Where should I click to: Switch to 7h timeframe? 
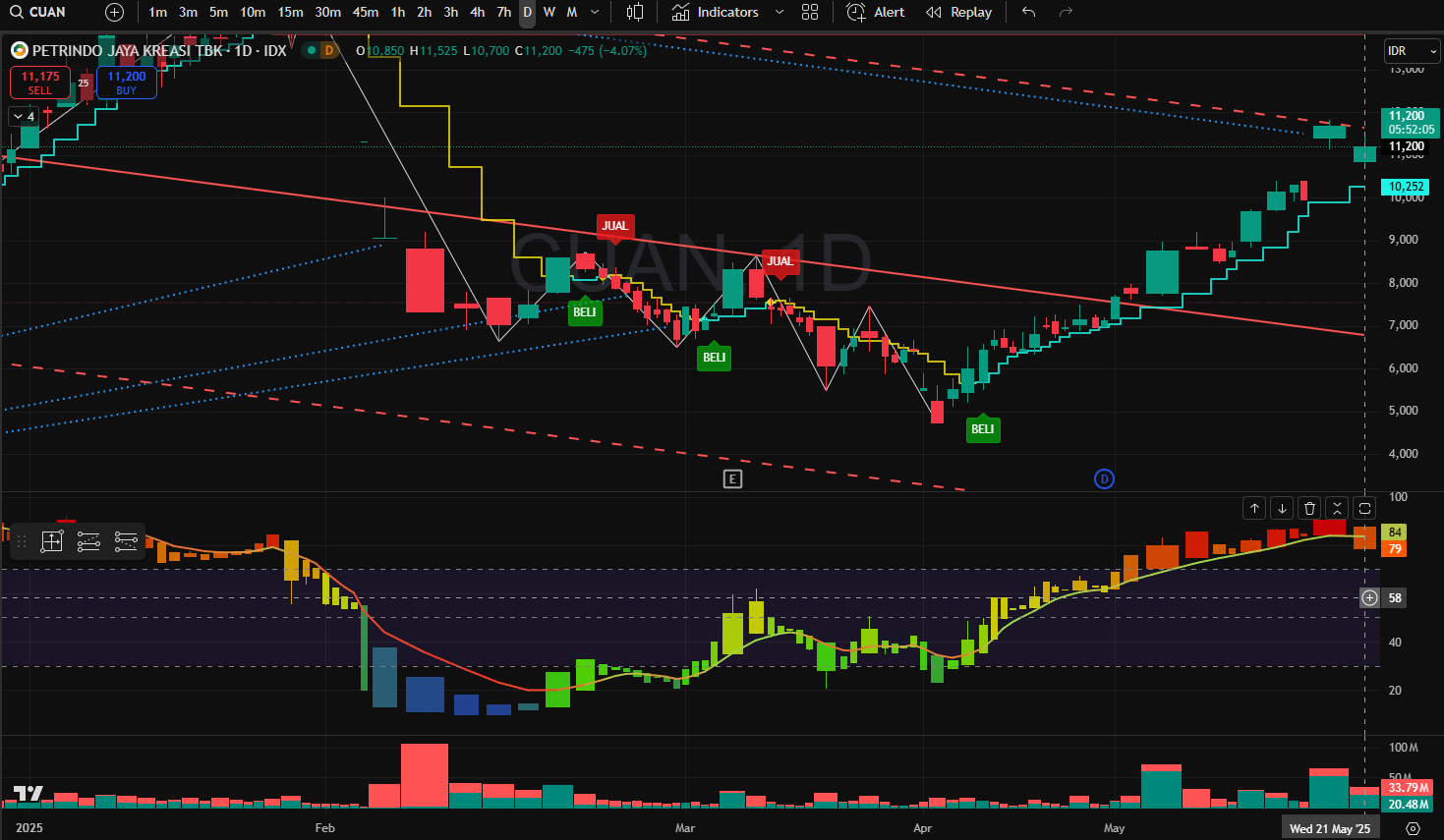click(503, 12)
